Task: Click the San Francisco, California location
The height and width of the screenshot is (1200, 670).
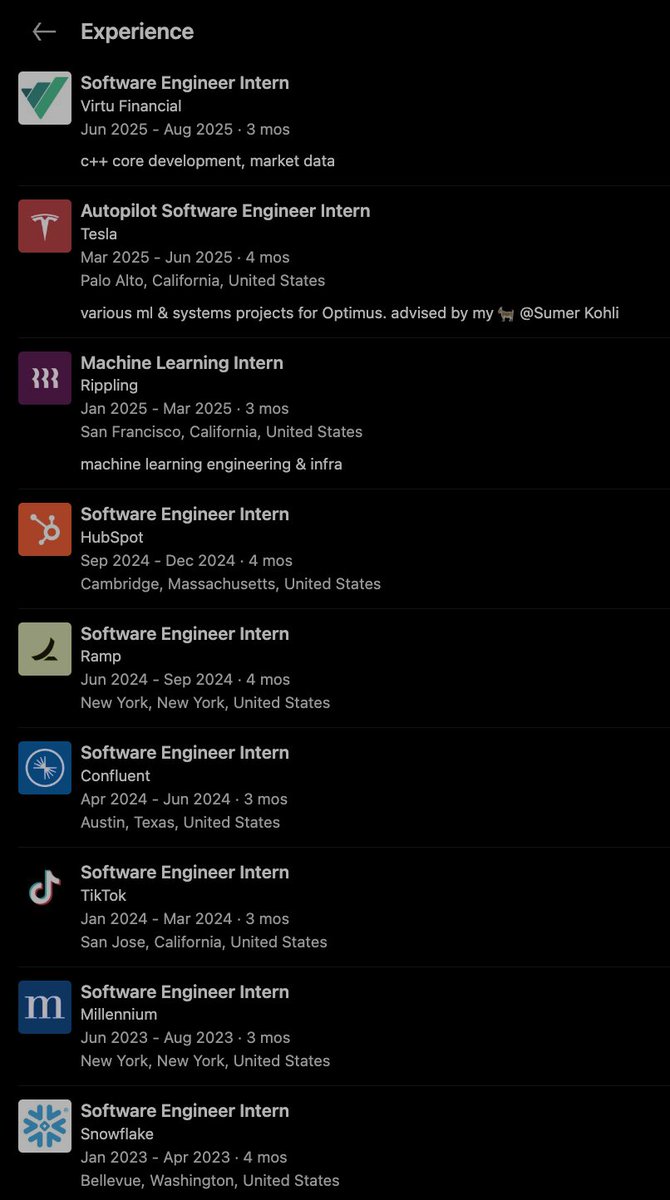Action: click(222, 432)
